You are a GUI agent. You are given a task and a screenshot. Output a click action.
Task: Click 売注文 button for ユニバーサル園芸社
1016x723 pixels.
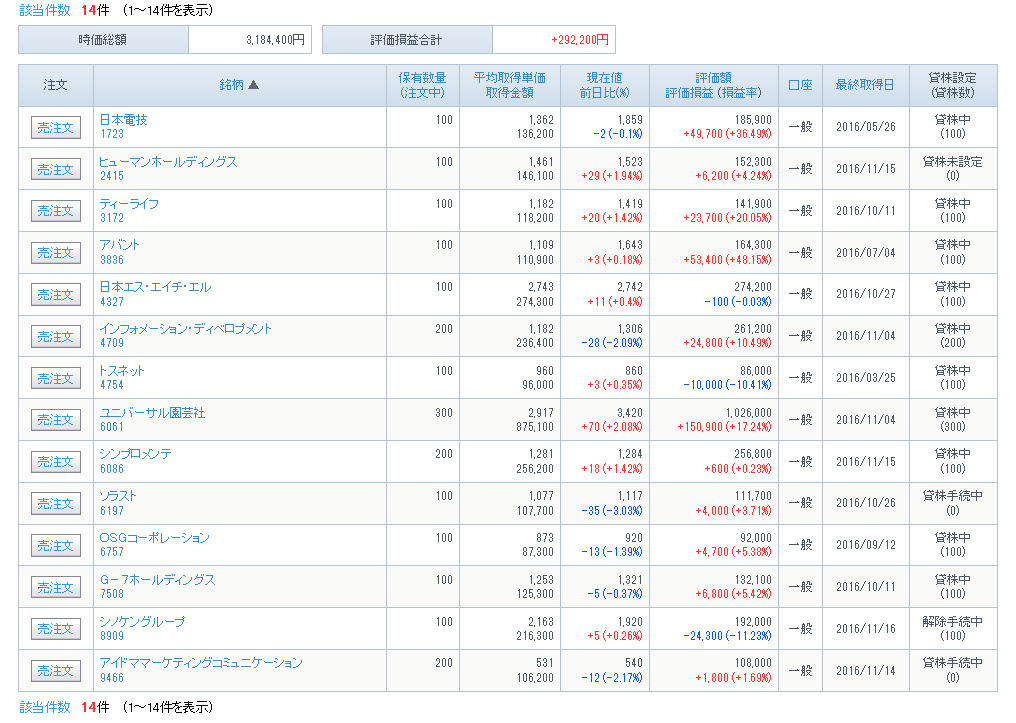tap(56, 420)
